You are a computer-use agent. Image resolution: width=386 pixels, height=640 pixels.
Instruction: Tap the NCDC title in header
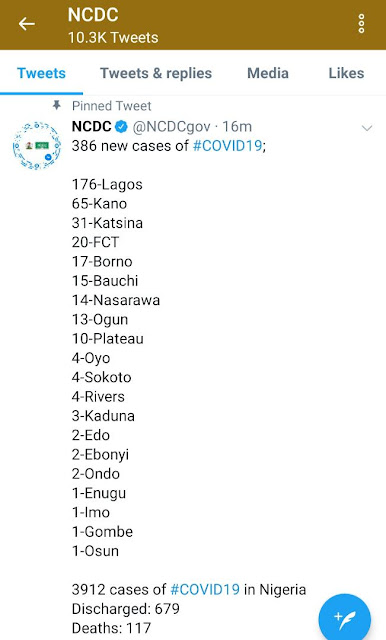point(93,15)
